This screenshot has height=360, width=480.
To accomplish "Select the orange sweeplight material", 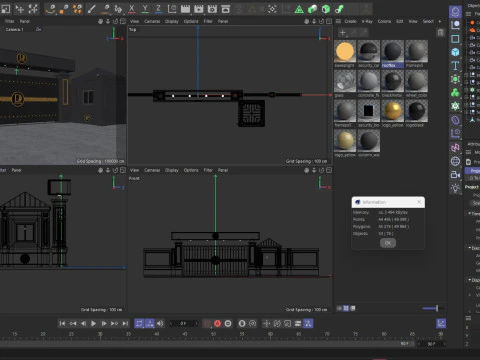I will (345, 51).
